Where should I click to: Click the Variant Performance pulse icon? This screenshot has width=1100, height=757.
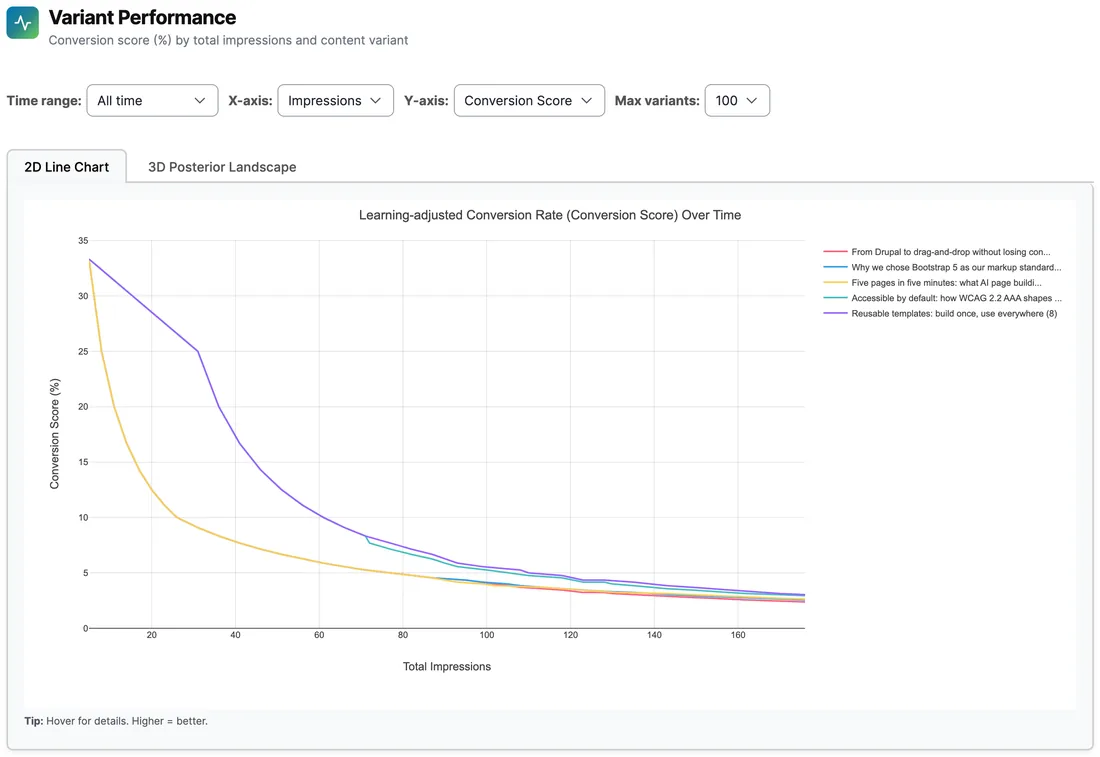pos(22,22)
